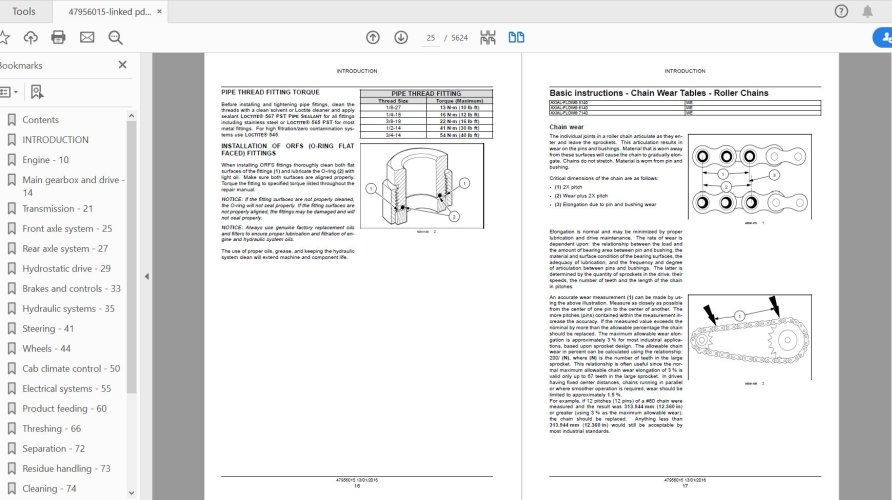Click bookmark icon beside Separation - 72

pyautogui.click(x=11, y=448)
